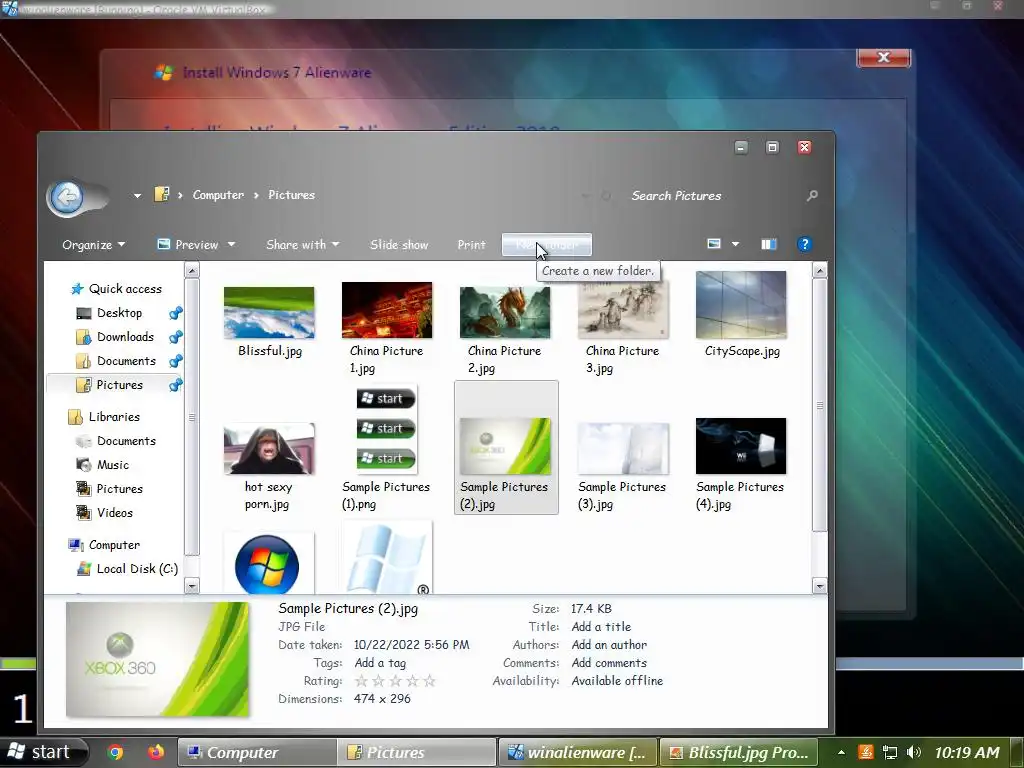Select China Picture 2.jpg dragon thumbnail
The width and height of the screenshot is (1024, 768).
tap(505, 312)
